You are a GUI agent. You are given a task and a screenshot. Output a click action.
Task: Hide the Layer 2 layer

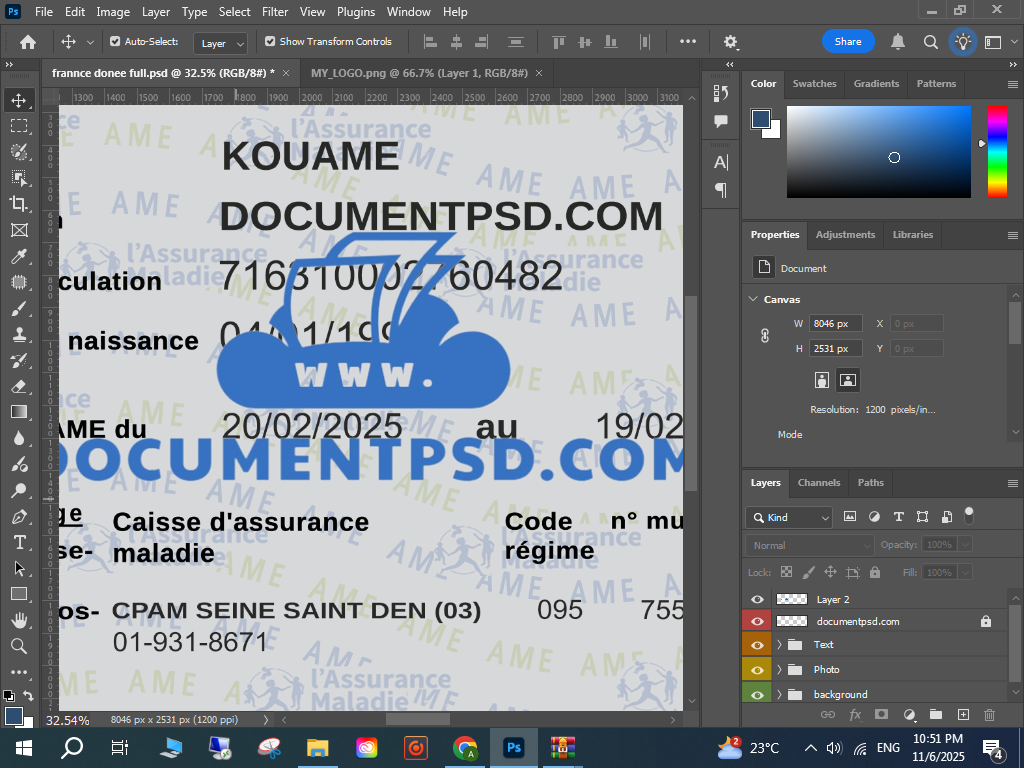(x=757, y=599)
